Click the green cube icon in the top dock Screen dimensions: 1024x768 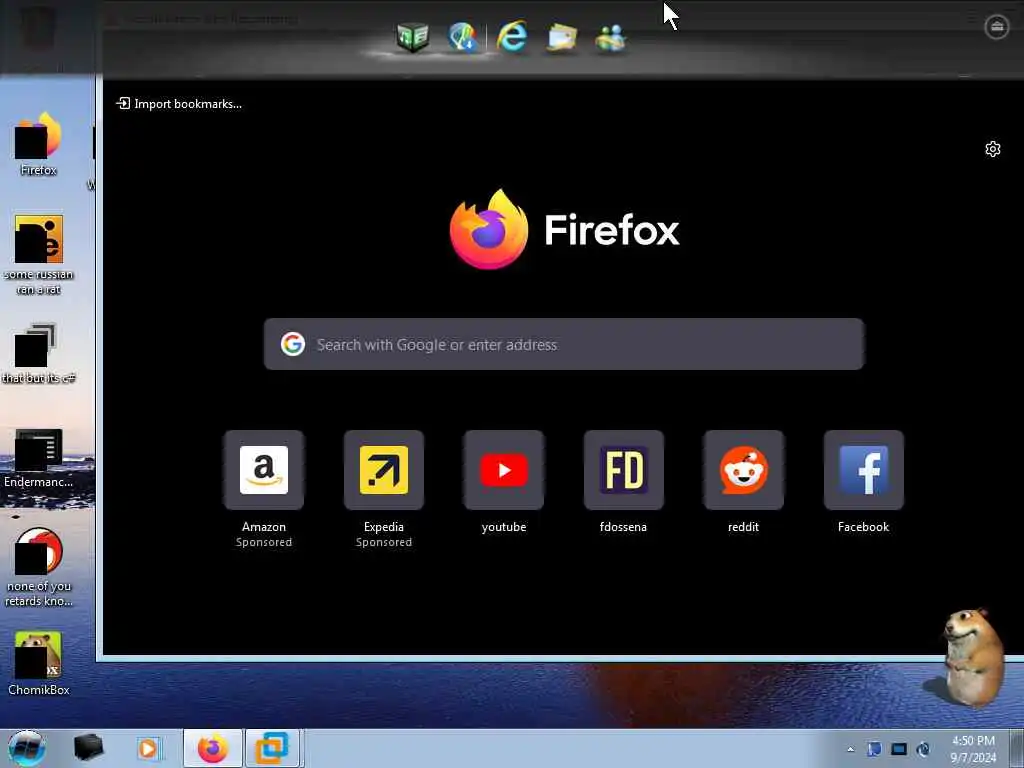tap(413, 37)
